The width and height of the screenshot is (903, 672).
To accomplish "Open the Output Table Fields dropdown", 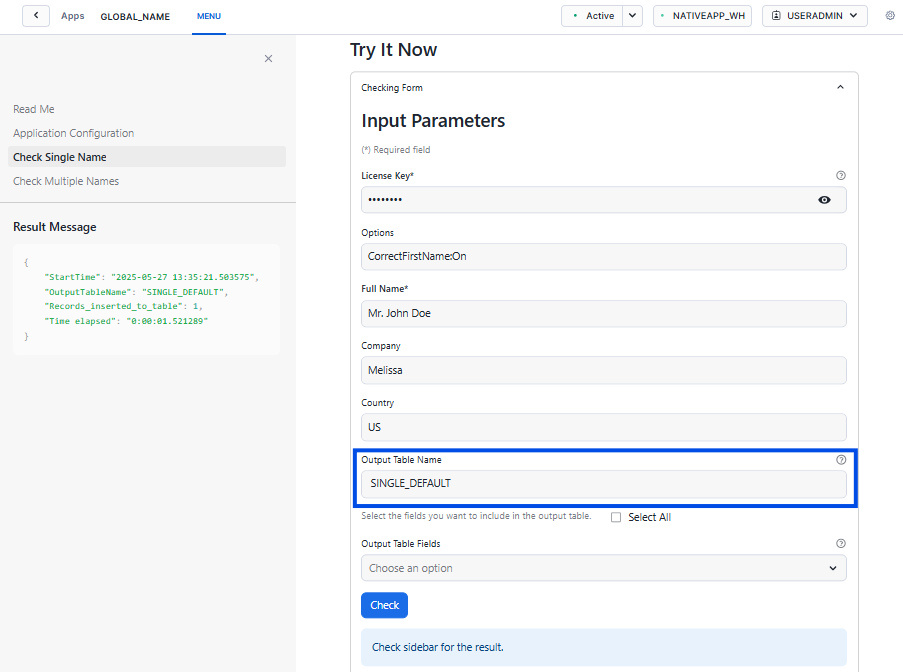I will coord(604,568).
